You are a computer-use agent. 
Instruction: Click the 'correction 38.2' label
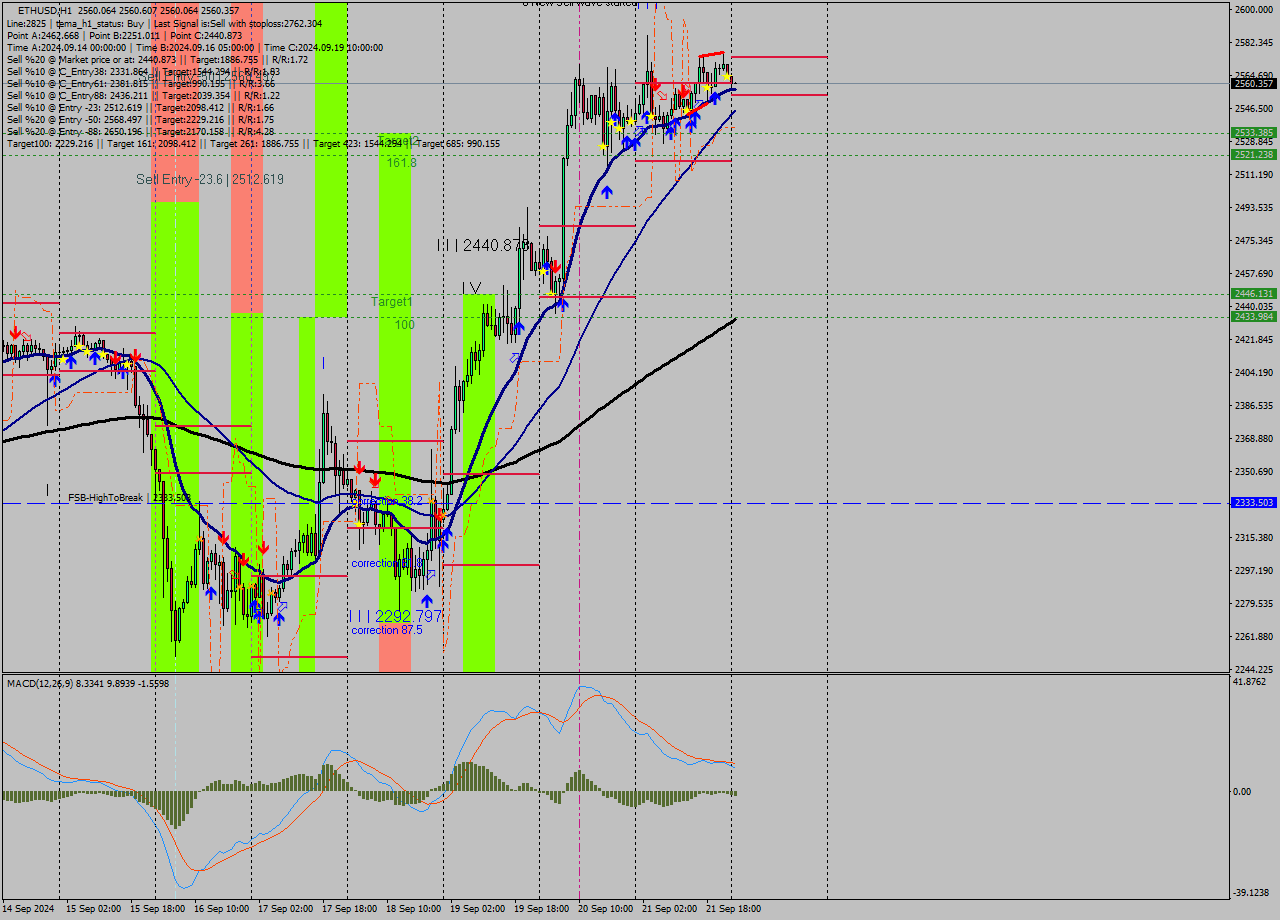pyautogui.click(x=388, y=500)
